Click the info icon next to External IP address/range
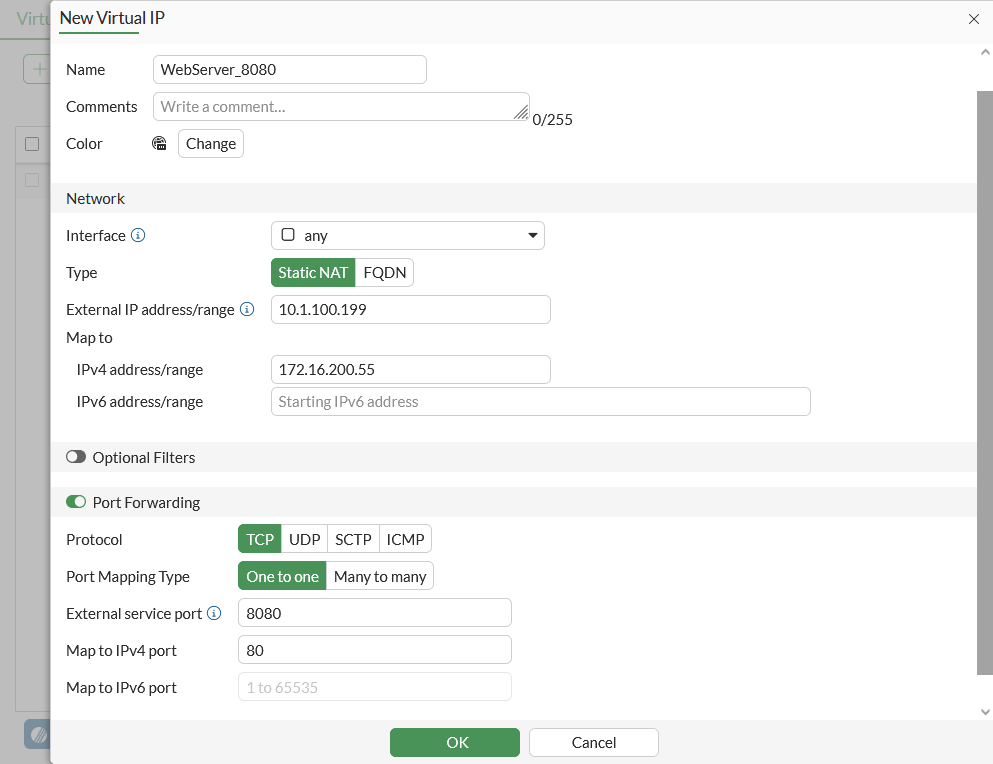993x764 pixels. (x=246, y=309)
